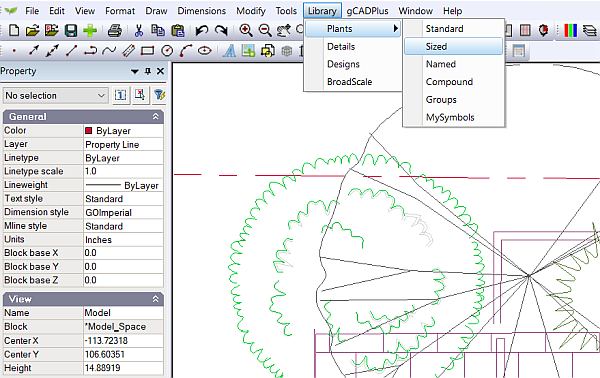This screenshot has height=378, width=600.
Task: Open the Linetype ByLayer value field
Action: [x=123, y=158]
